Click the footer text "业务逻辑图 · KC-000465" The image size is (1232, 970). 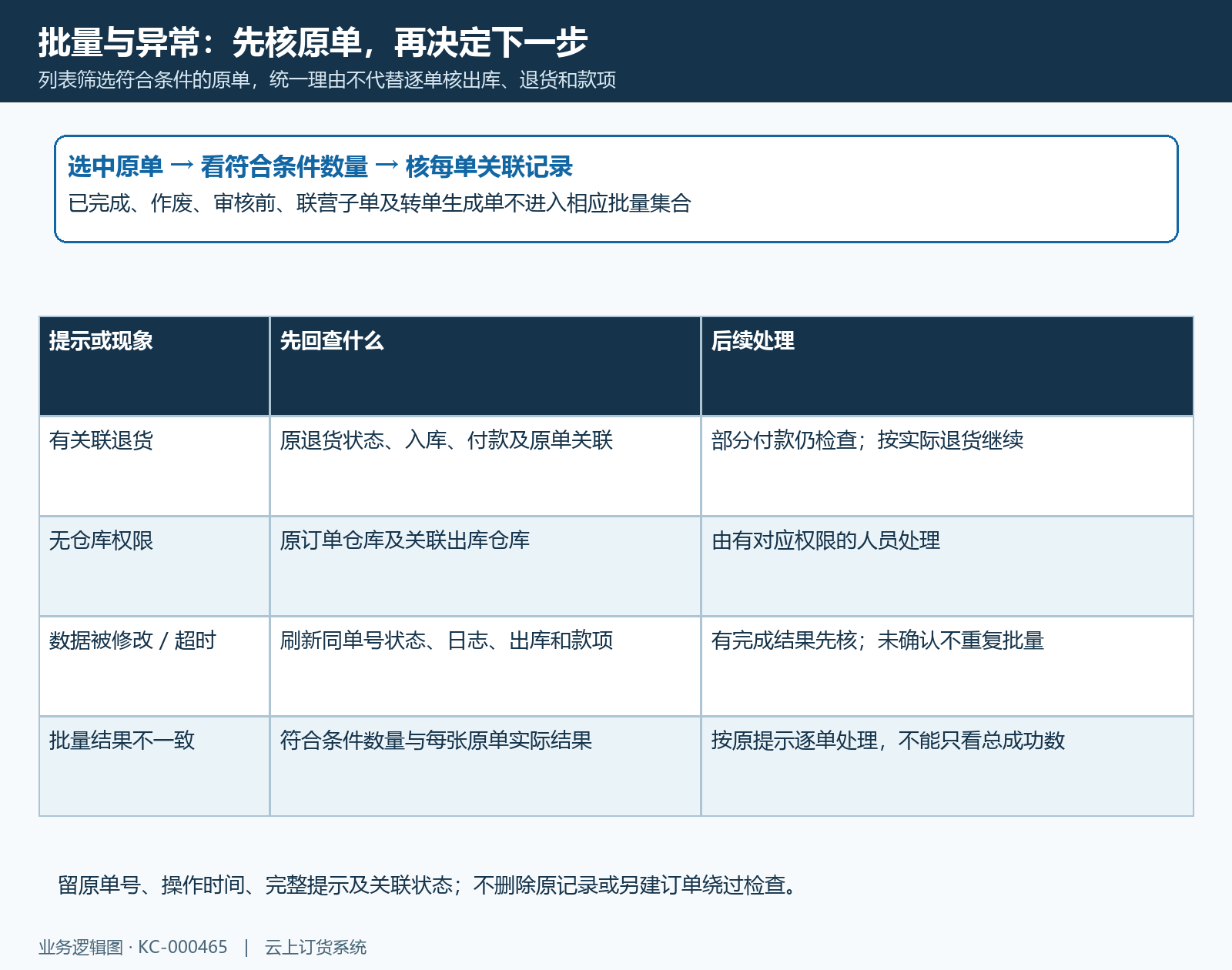tap(133, 947)
